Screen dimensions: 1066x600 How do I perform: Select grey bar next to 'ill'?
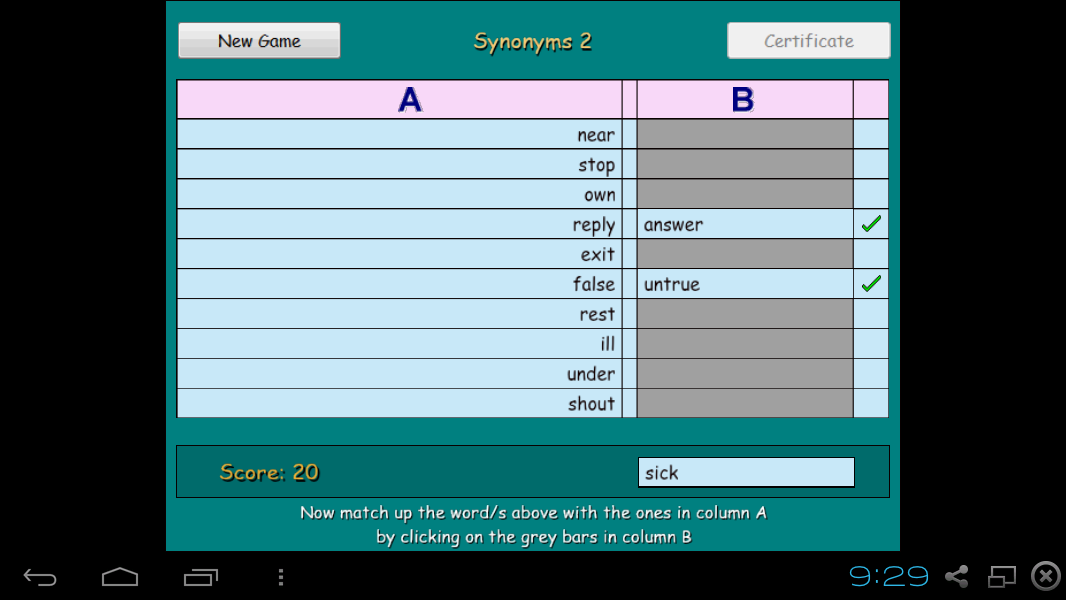point(745,344)
